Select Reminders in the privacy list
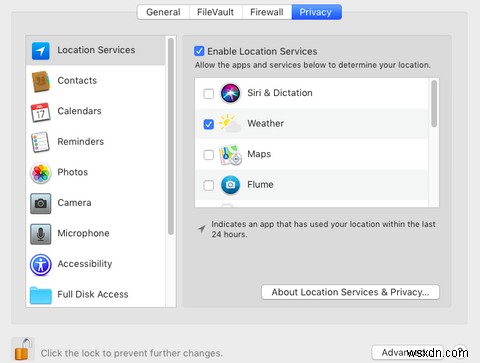Screen dimensions: 480x363 [96, 142]
